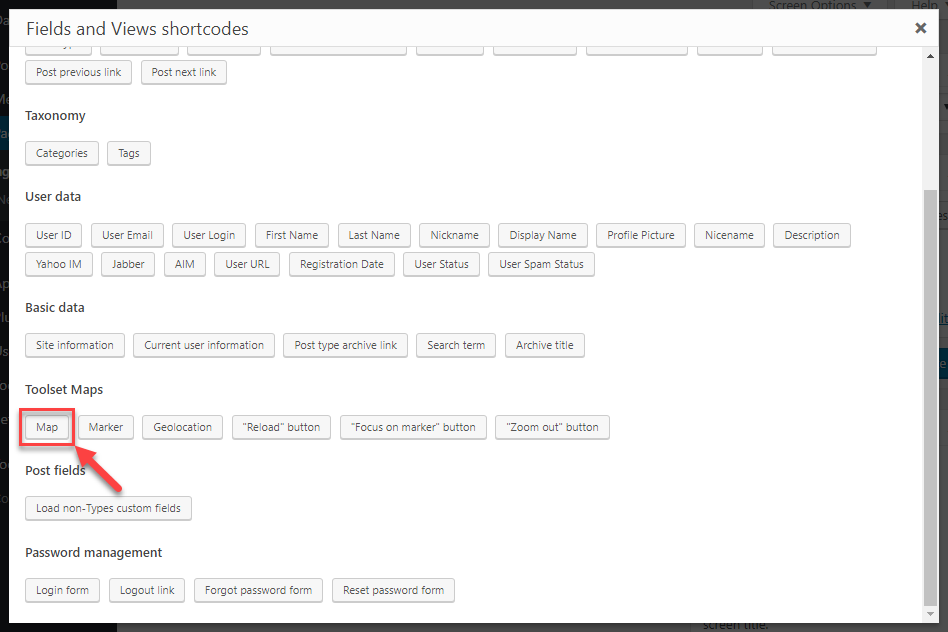Screen dimensions: 948x632
Task: Select the User Email shortcode button
Action: (127, 235)
